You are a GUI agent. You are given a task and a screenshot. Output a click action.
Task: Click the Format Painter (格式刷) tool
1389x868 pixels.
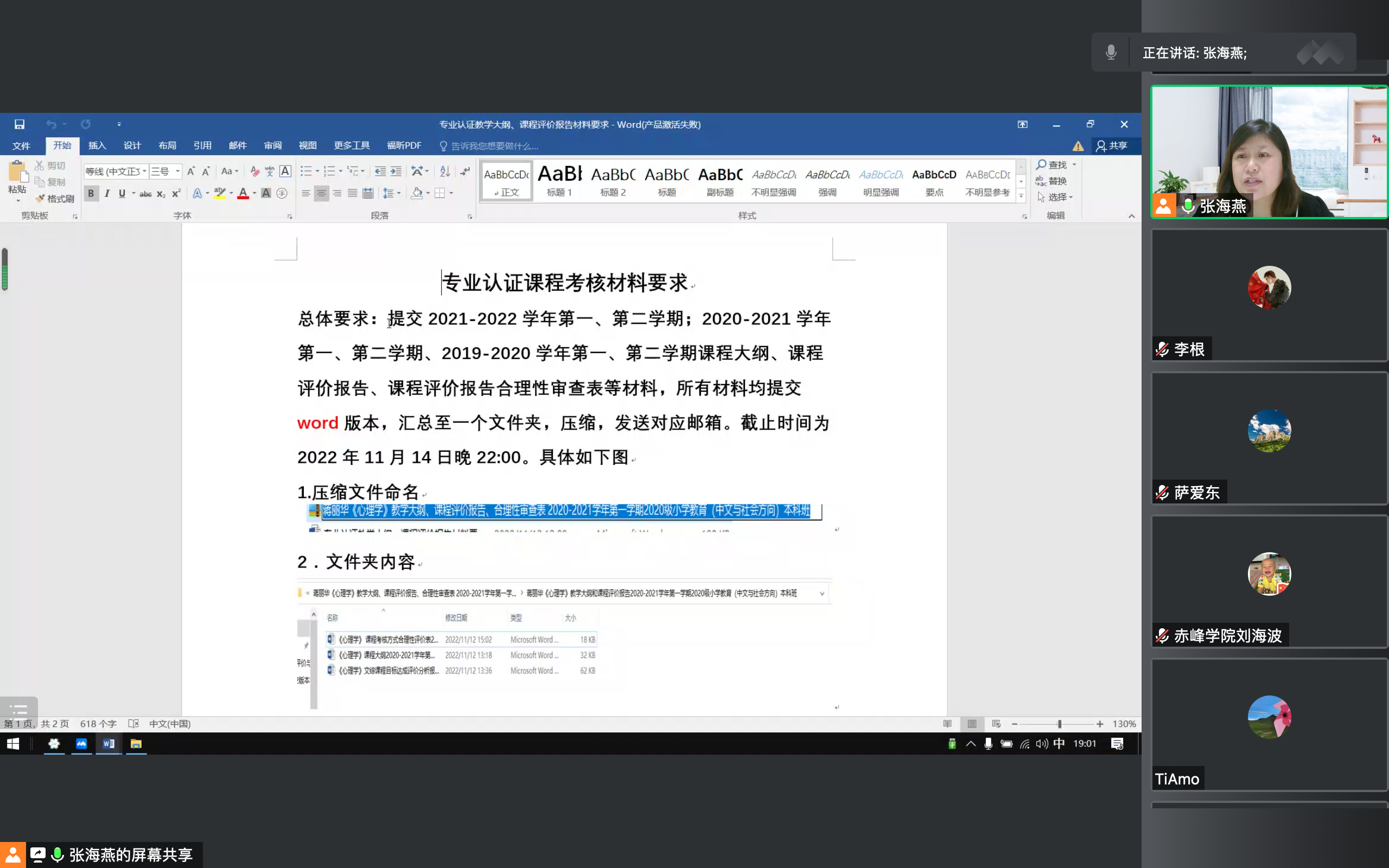click(x=55, y=199)
